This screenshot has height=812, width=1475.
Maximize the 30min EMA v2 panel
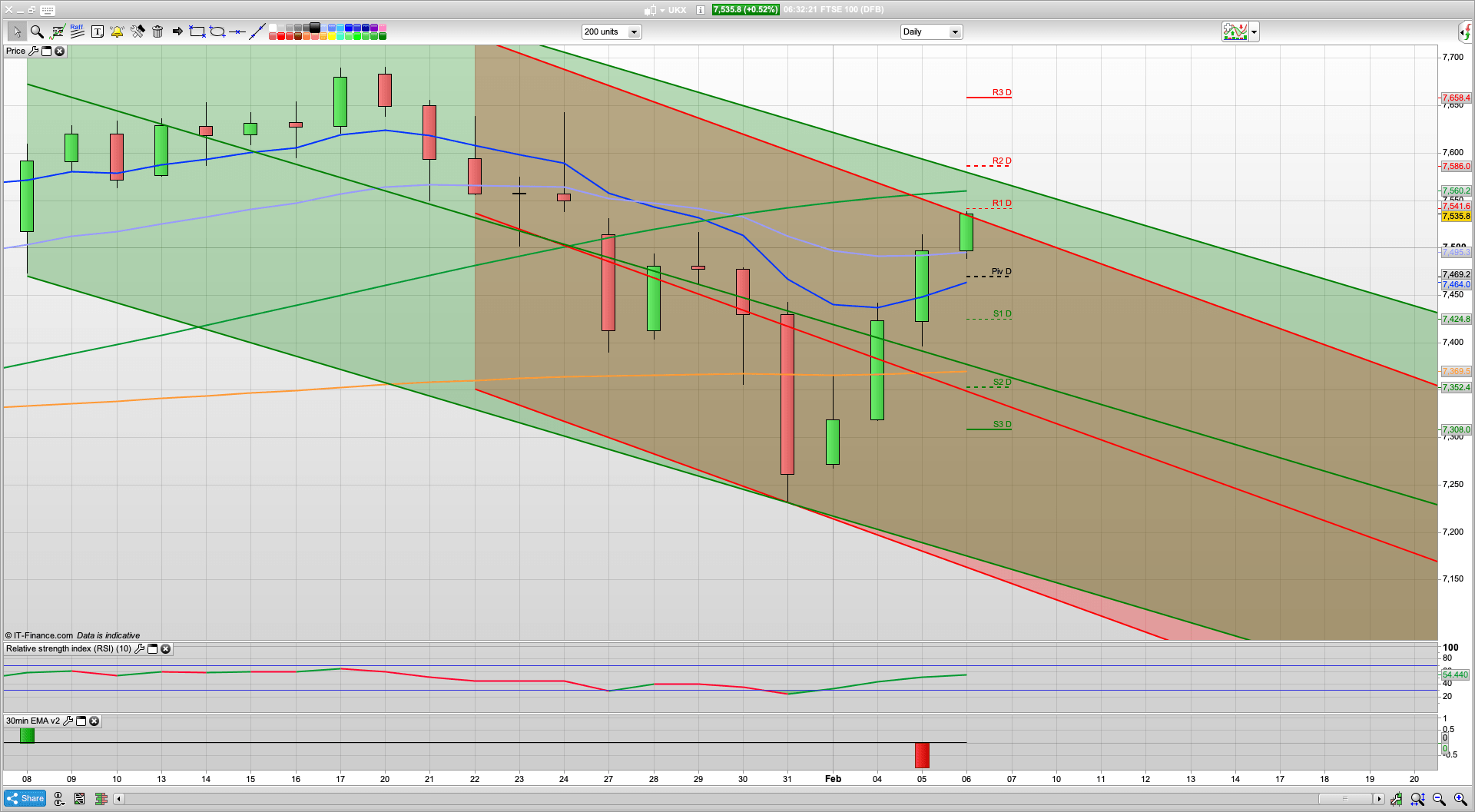(81, 721)
